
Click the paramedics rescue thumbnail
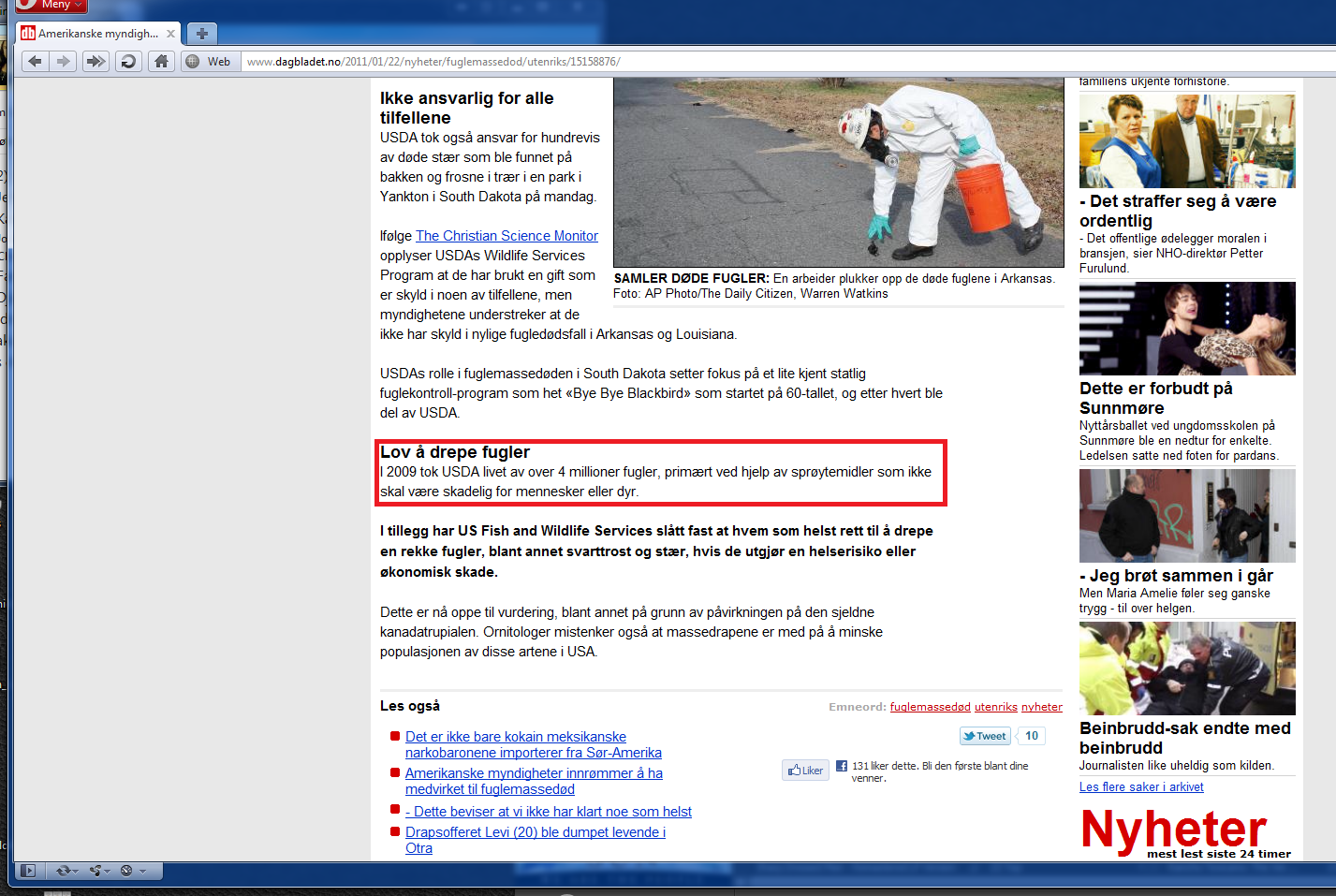tap(1187, 668)
